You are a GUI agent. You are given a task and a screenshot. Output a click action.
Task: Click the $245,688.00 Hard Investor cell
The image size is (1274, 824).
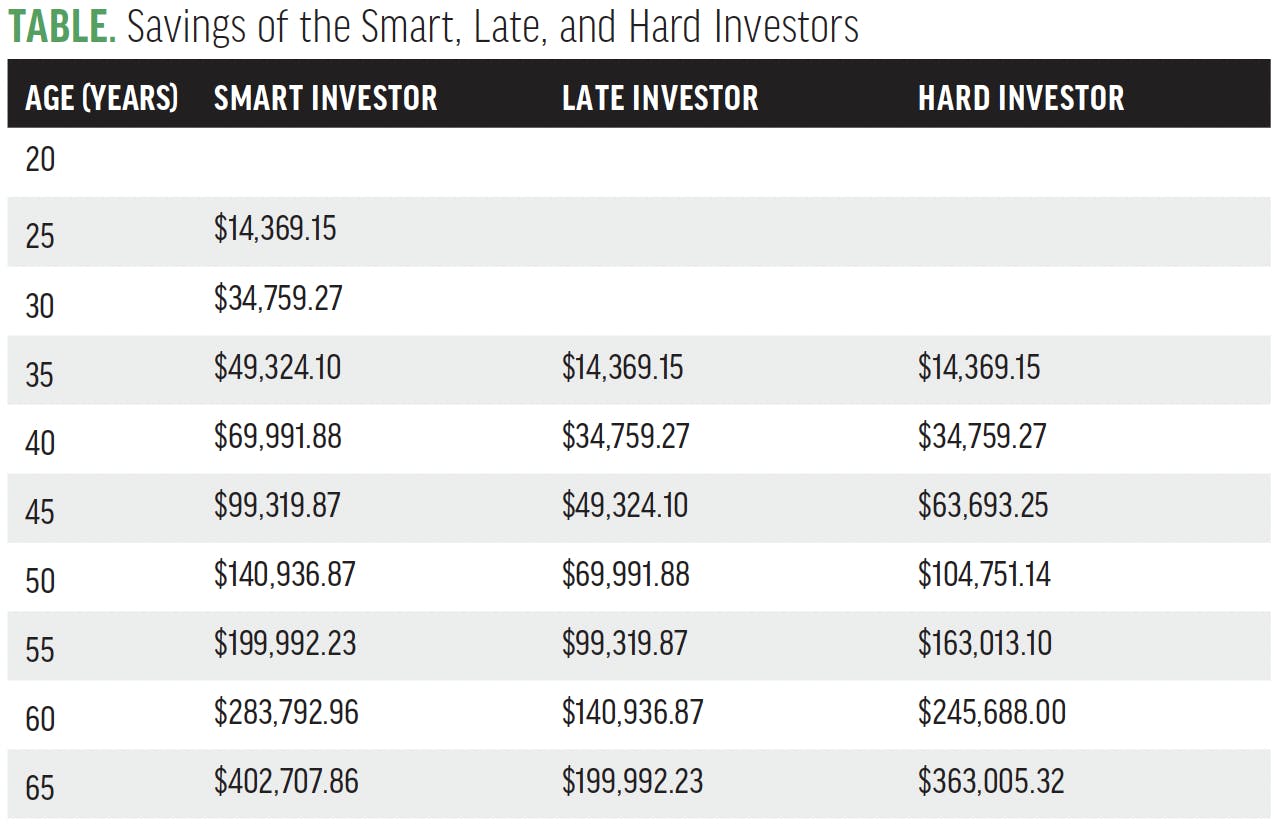tap(991, 712)
